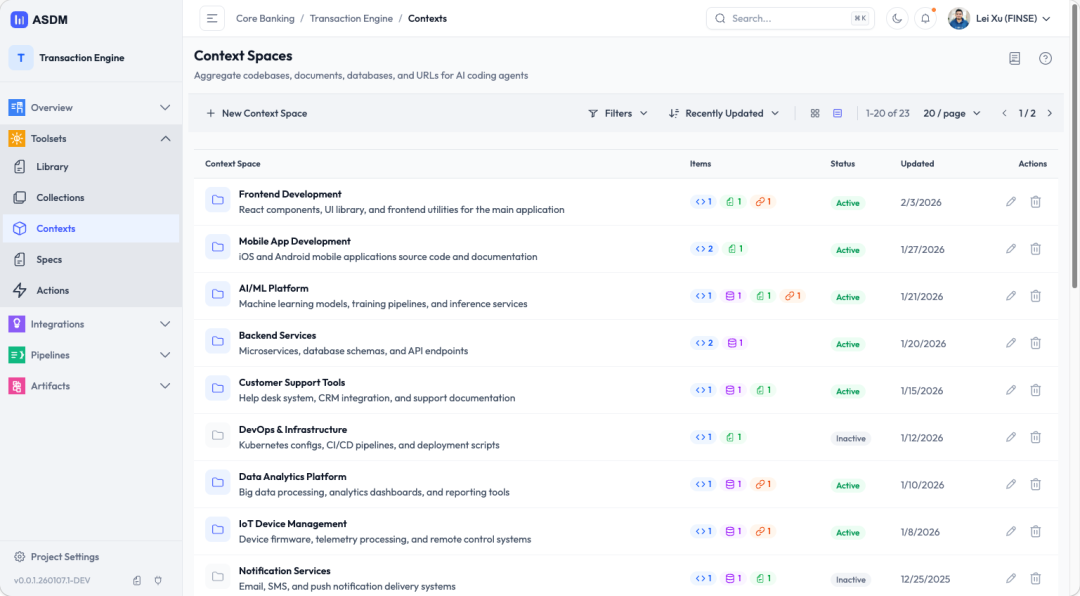Screen dimensions: 1080x596
Task: Edit the Frontend Development context space
Action: click(x=1010, y=202)
